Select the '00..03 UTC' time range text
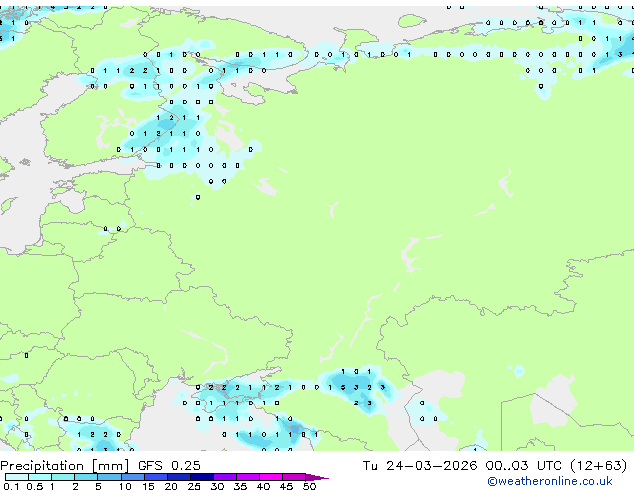This screenshot has height=490, width=634. (x=523, y=466)
